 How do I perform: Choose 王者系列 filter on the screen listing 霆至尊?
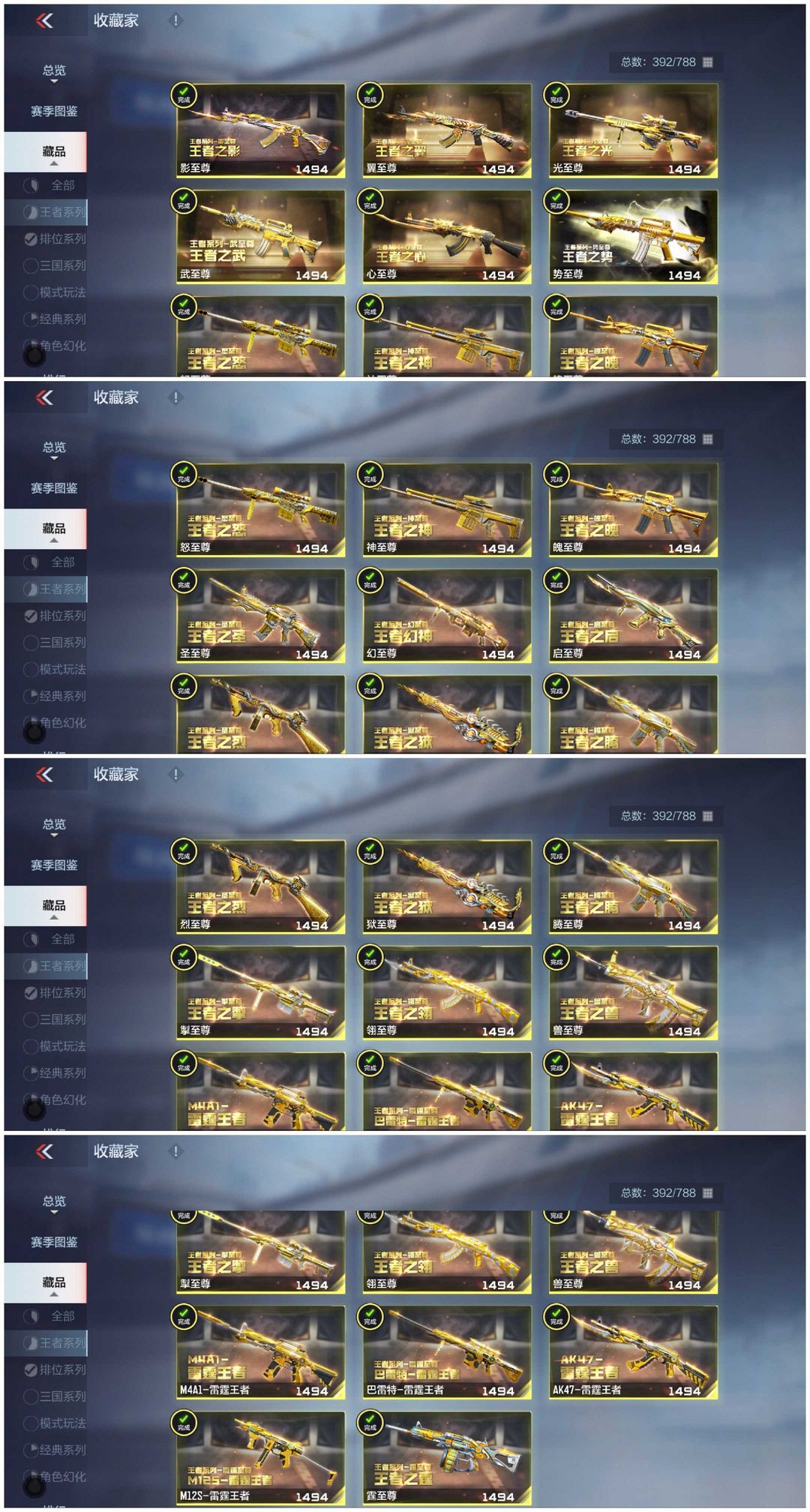[x=55, y=1343]
